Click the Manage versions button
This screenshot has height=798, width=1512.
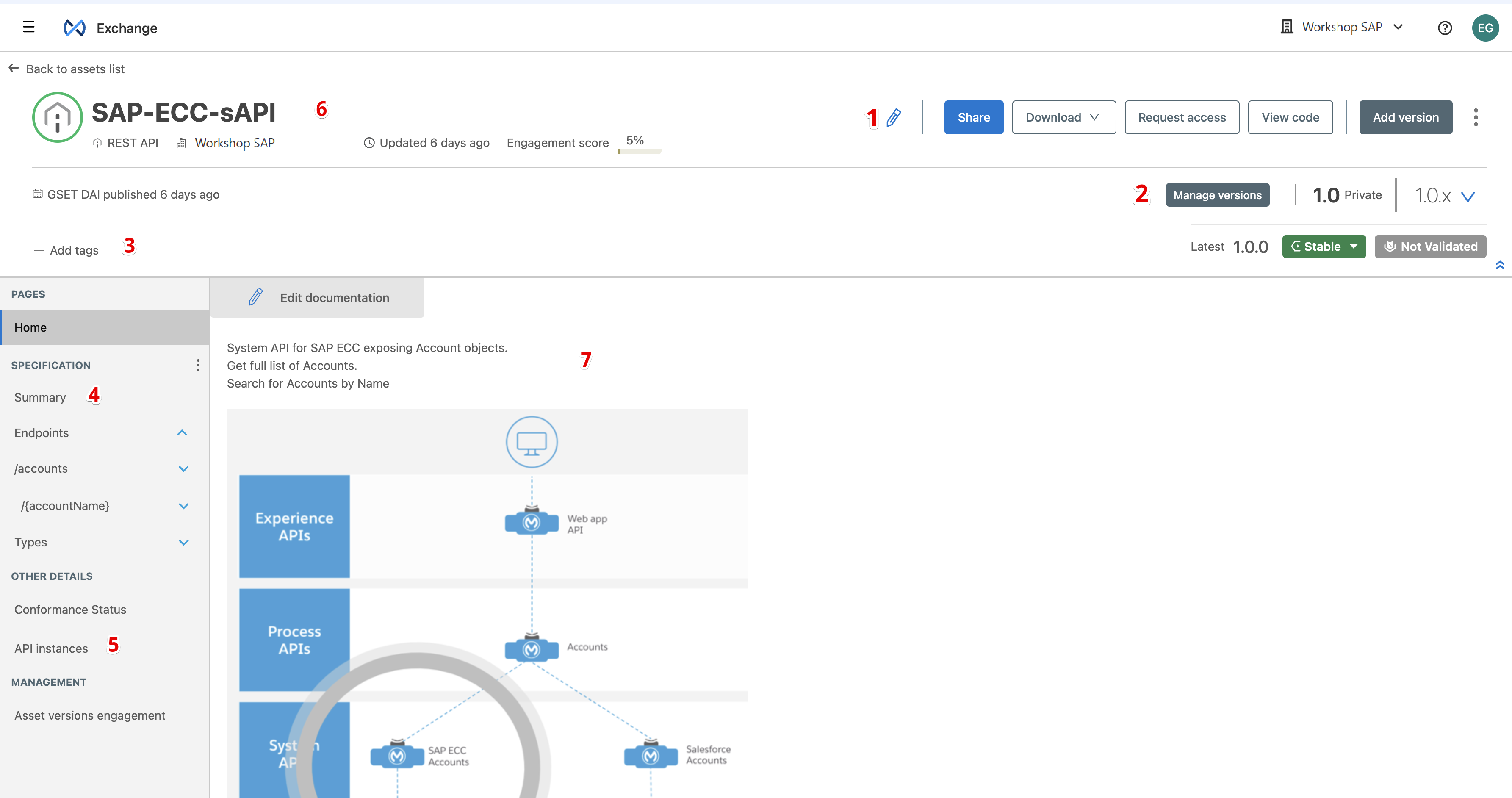(x=1217, y=195)
